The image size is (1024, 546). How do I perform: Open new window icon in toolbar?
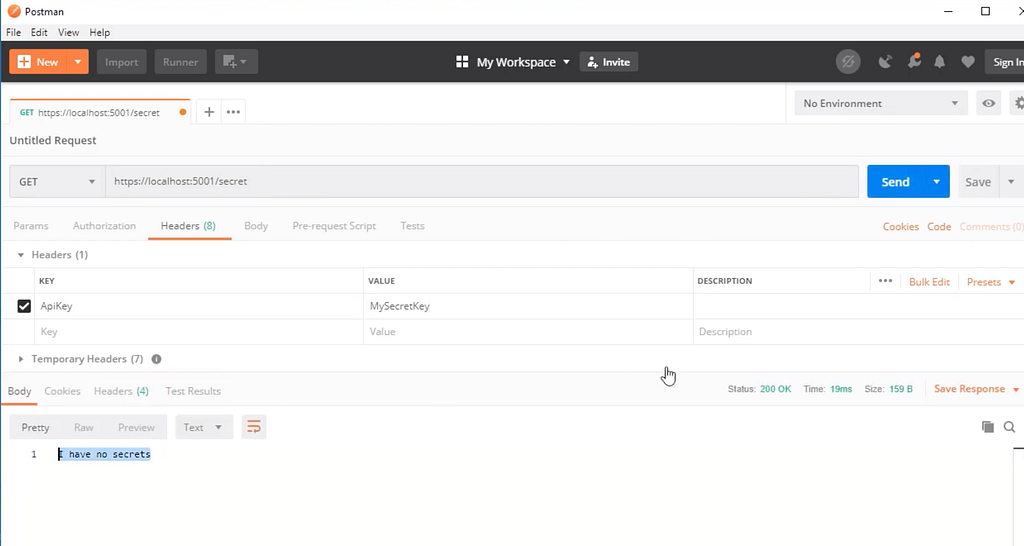pos(236,62)
